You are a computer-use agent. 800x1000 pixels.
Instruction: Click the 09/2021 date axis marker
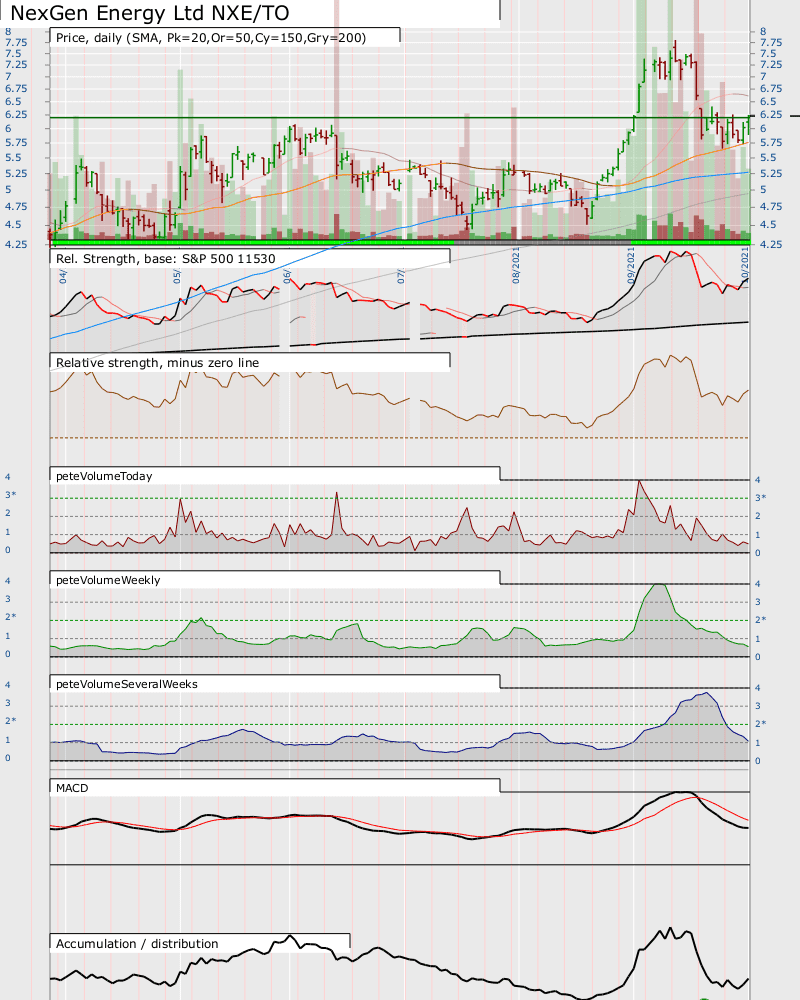click(x=630, y=266)
